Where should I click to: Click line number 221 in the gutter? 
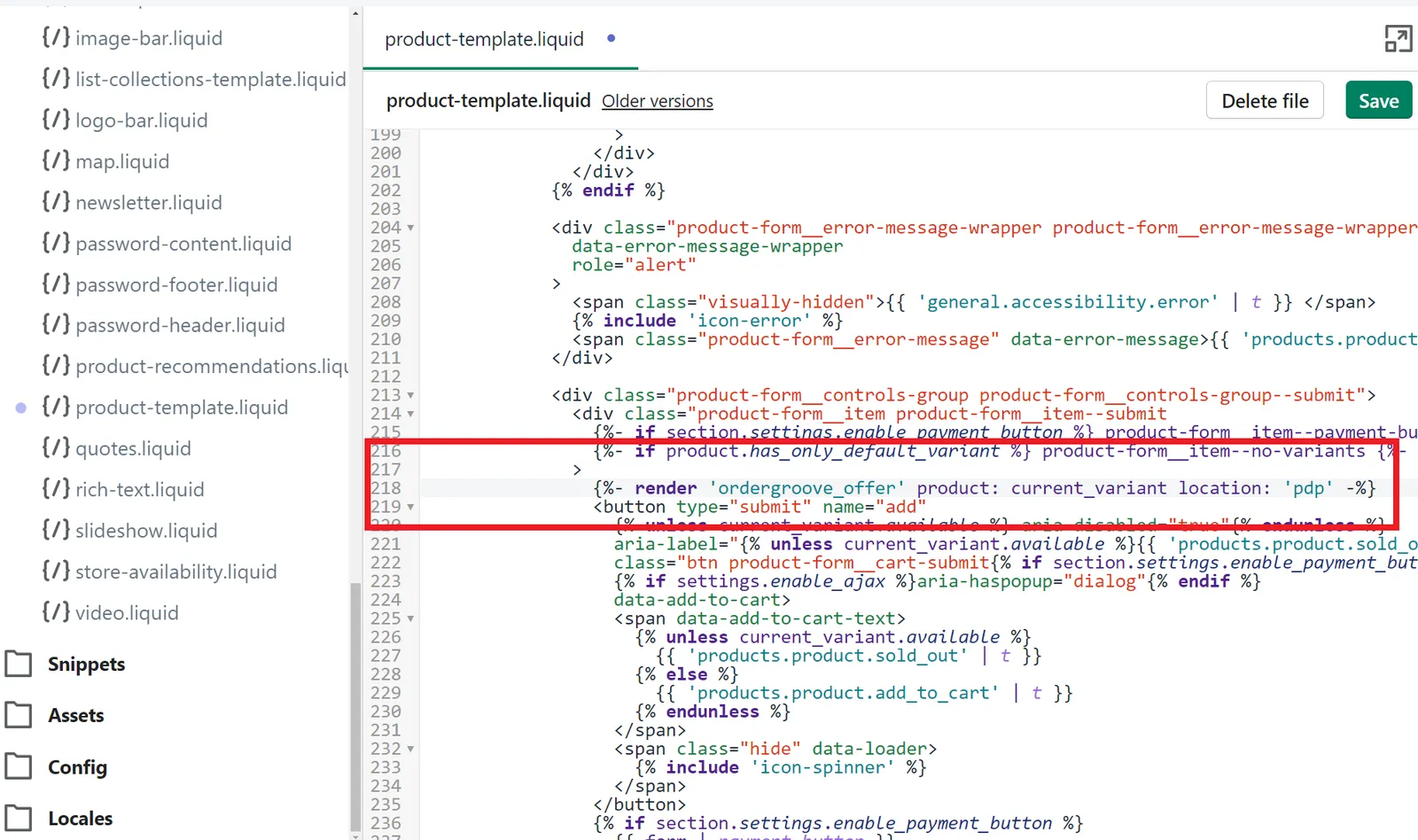(x=386, y=544)
